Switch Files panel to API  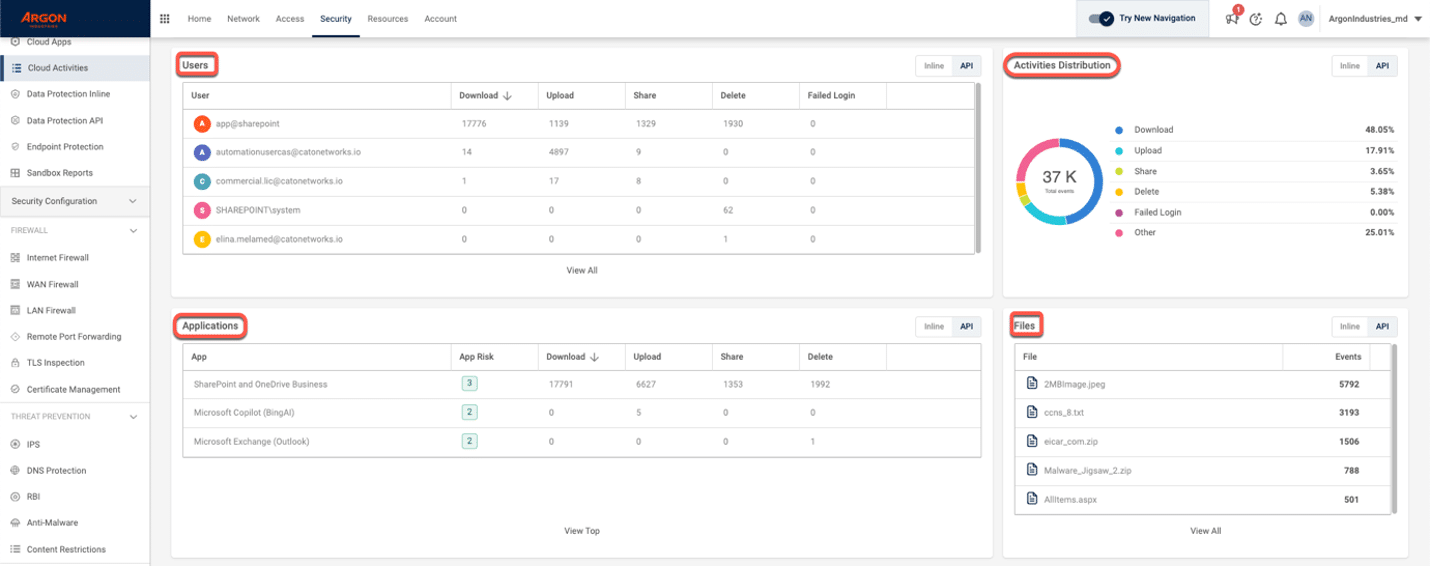pos(1382,327)
